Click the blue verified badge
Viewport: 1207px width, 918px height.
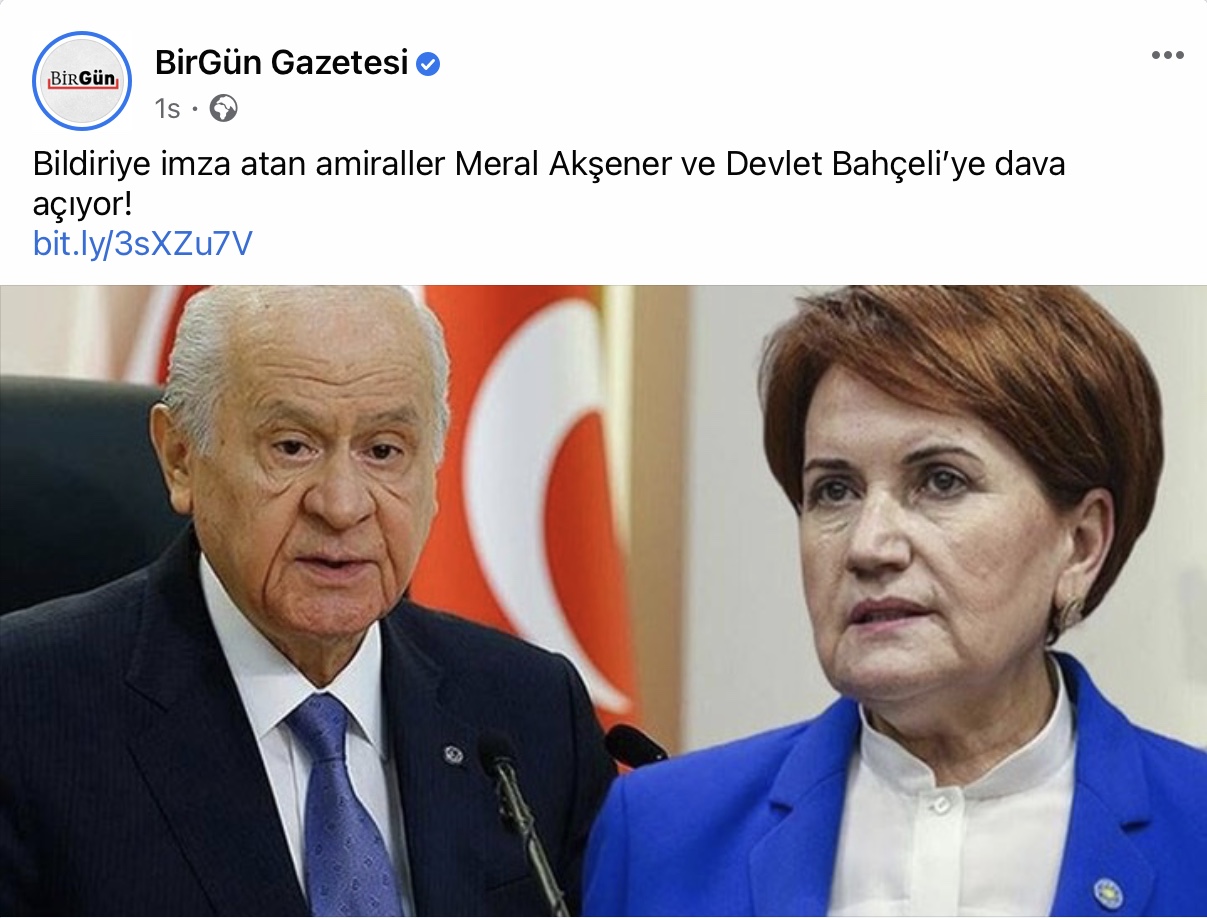click(429, 64)
